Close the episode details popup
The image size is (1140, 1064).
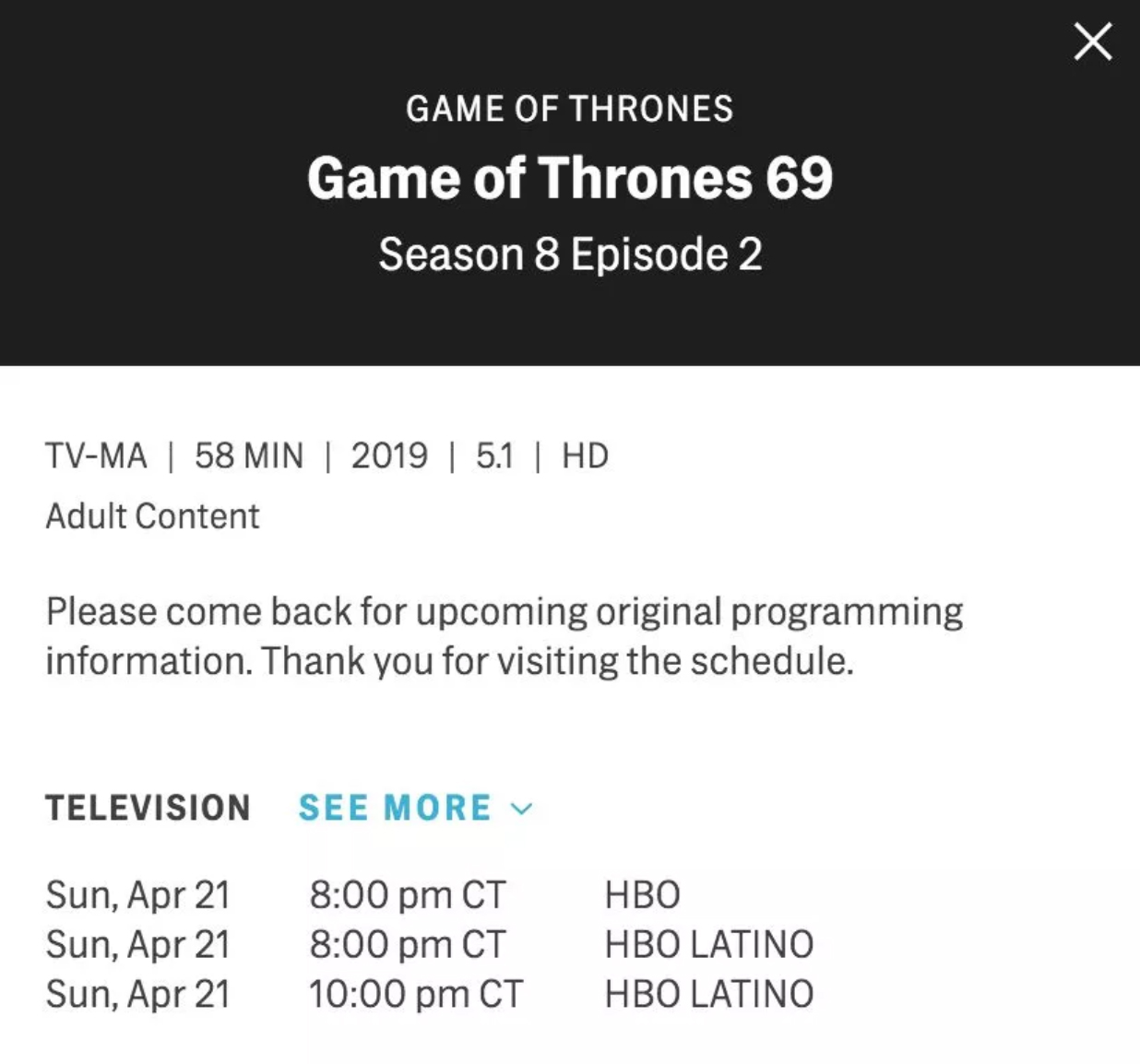[x=1093, y=42]
